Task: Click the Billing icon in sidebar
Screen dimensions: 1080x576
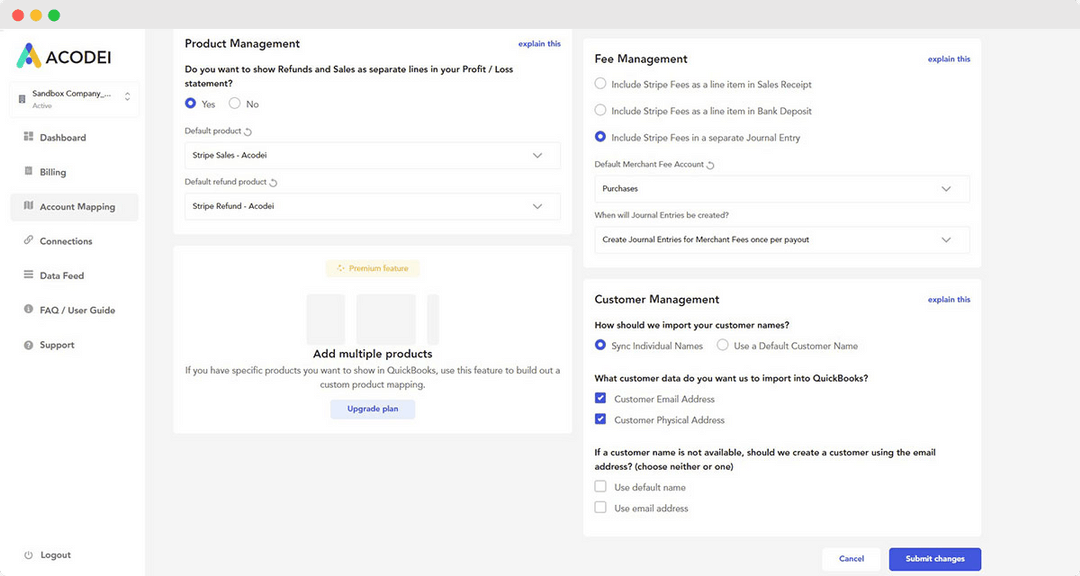Action: pos(29,172)
